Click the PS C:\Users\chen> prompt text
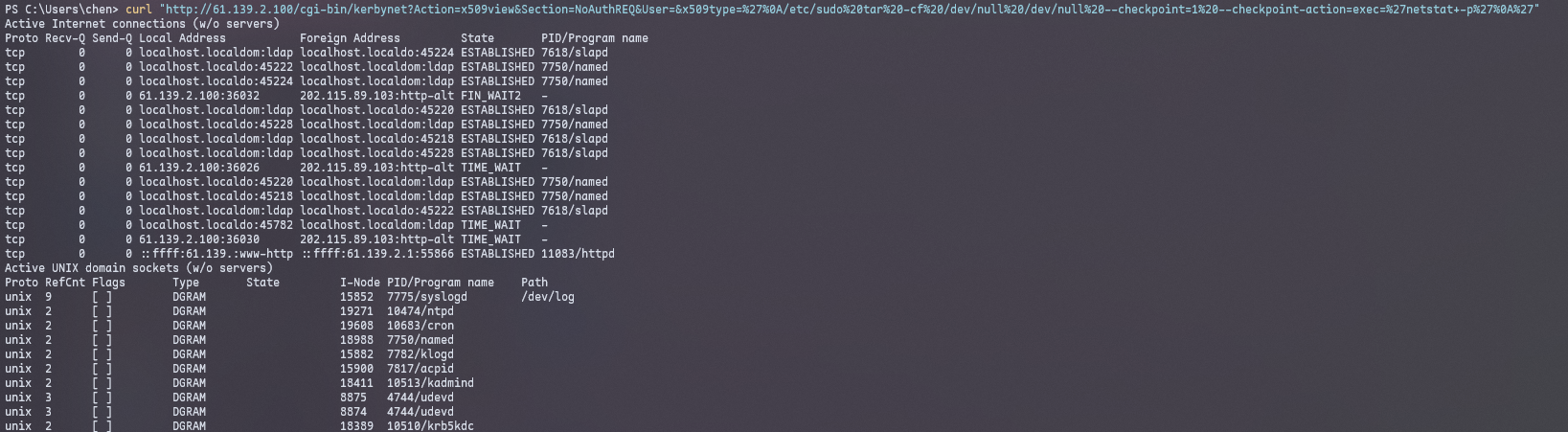This screenshot has width=1568, height=432. (x=62, y=10)
